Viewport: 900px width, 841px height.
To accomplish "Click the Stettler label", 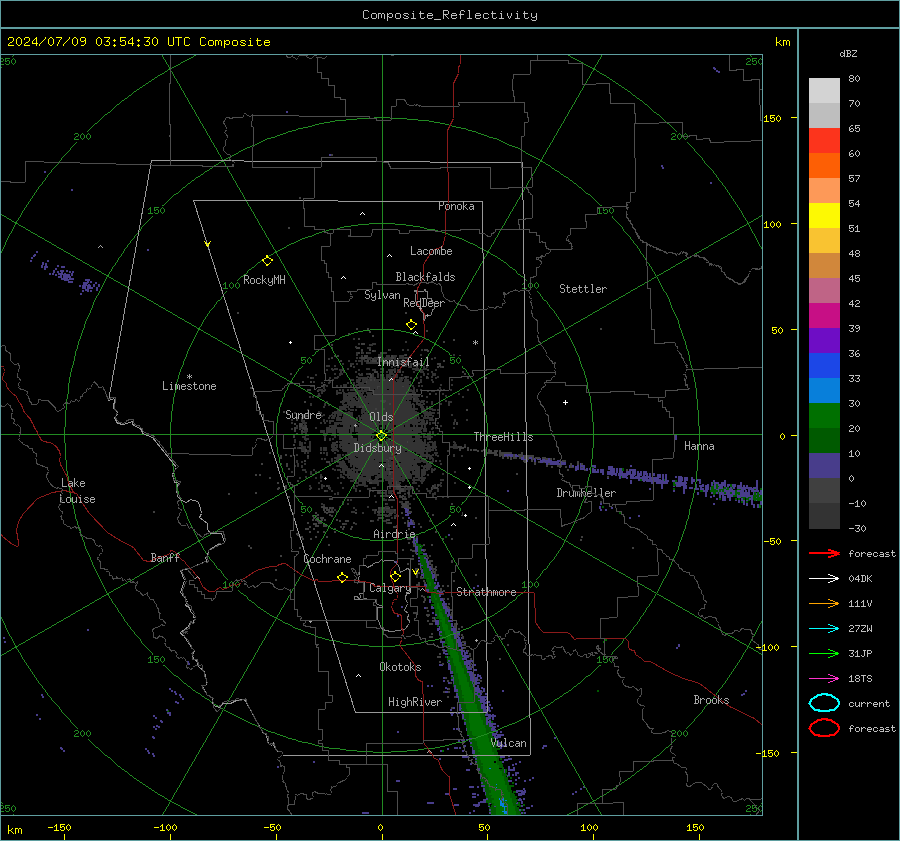I will 583,289.
